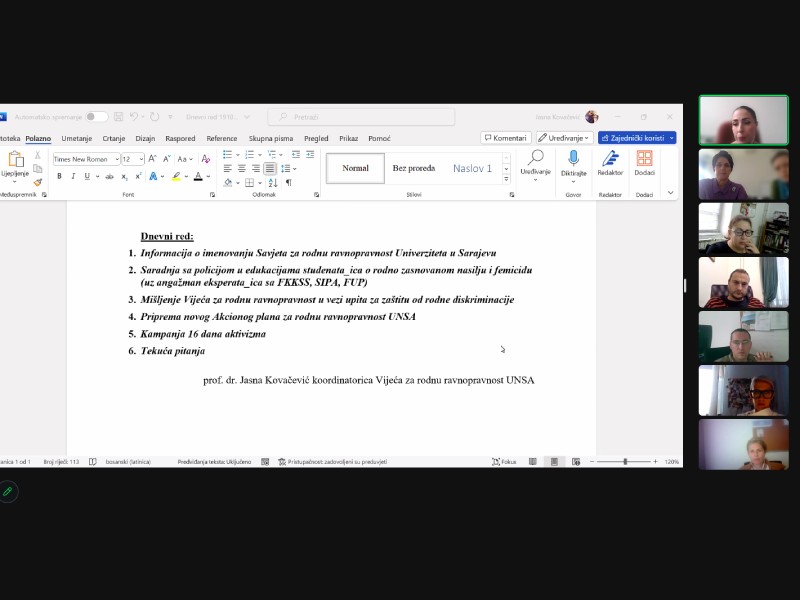This screenshot has height=600, width=800.
Task: Click the Bold formatting icon
Action: tap(59, 176)
